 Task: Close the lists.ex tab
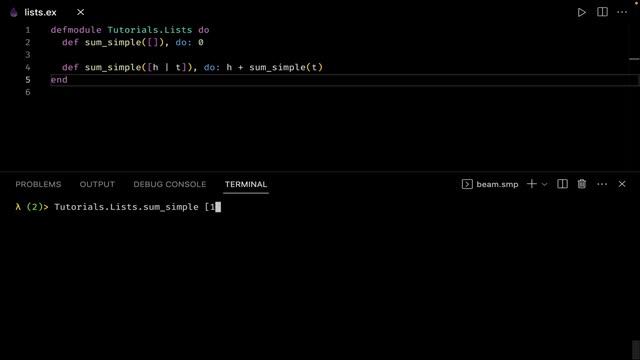80,12
